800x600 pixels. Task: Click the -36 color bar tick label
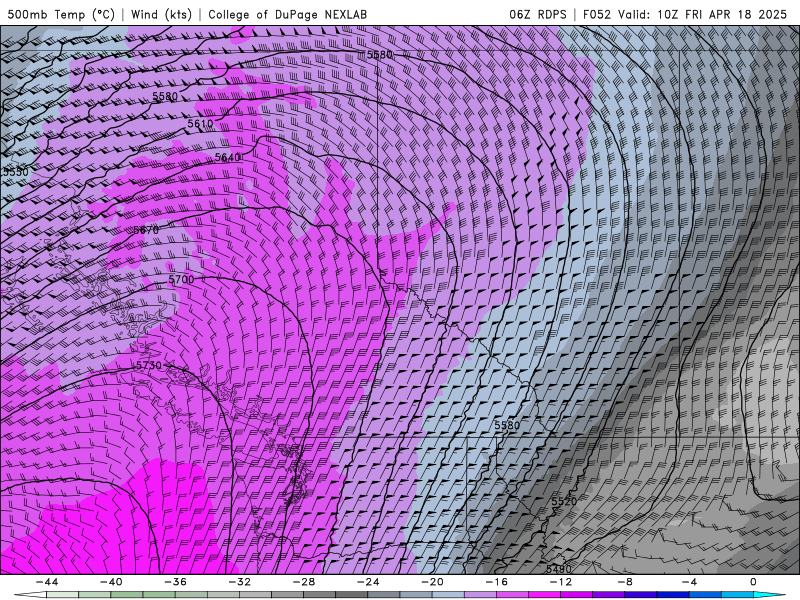coord(176,582)
